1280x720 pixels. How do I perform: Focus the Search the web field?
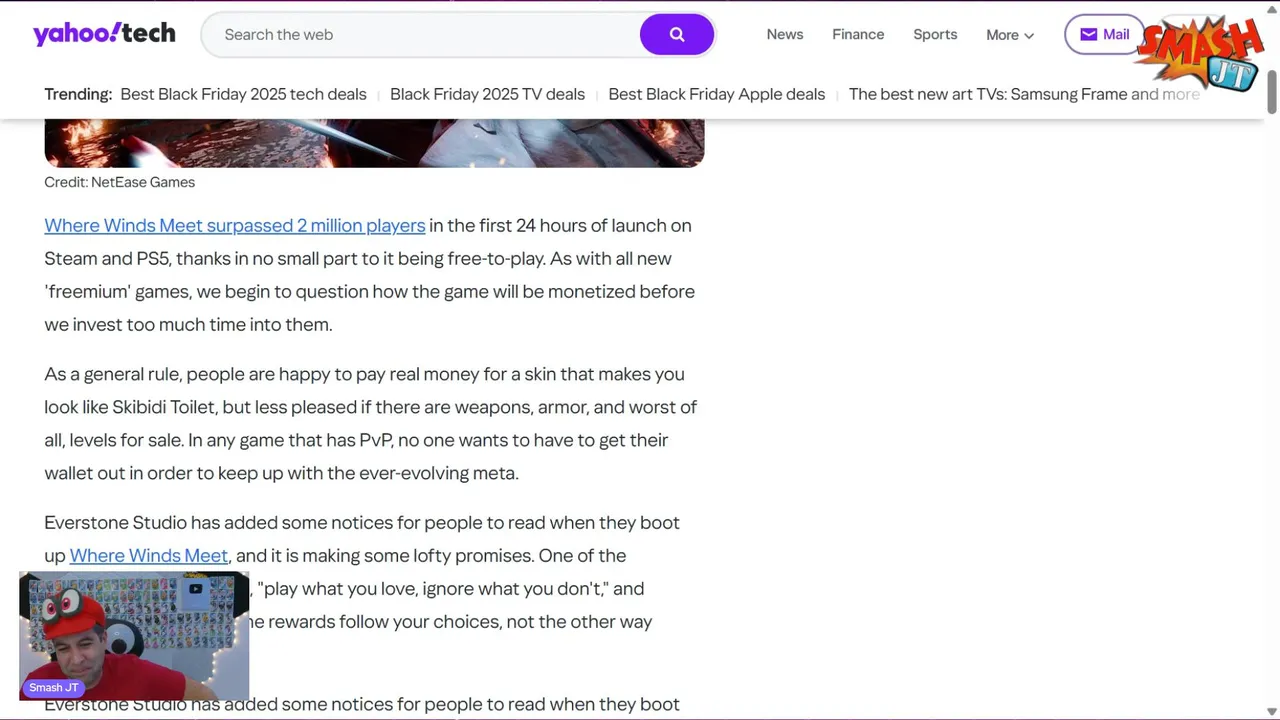point(420,34)
